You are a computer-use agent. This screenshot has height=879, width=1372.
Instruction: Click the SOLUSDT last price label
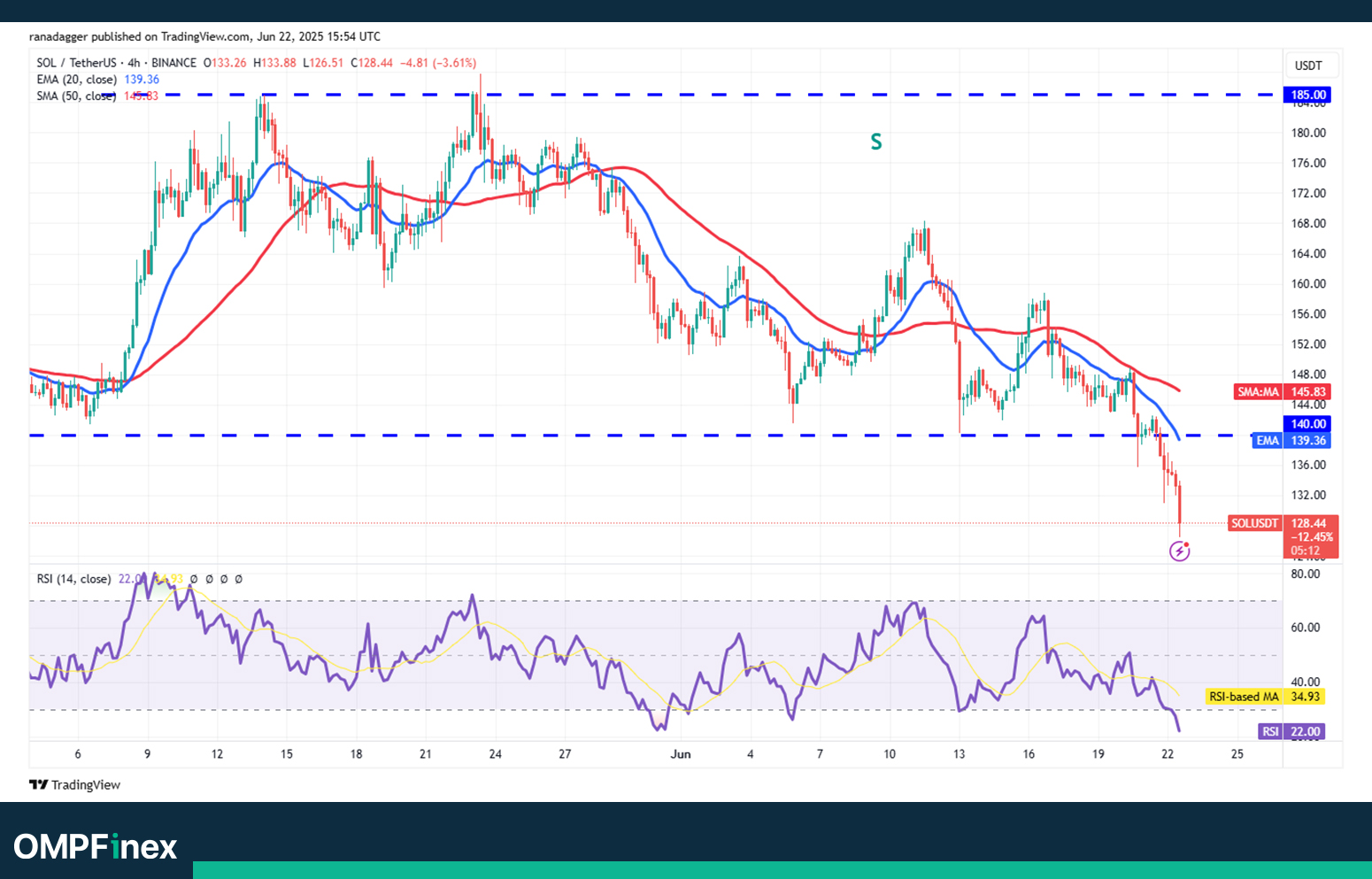point(1283,523)
